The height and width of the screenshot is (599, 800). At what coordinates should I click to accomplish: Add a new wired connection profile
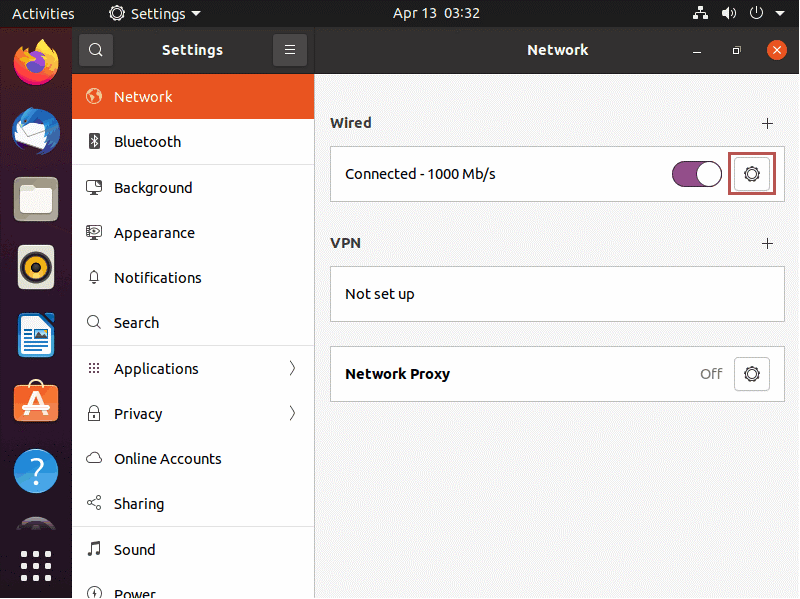click(x=767, y=123)
